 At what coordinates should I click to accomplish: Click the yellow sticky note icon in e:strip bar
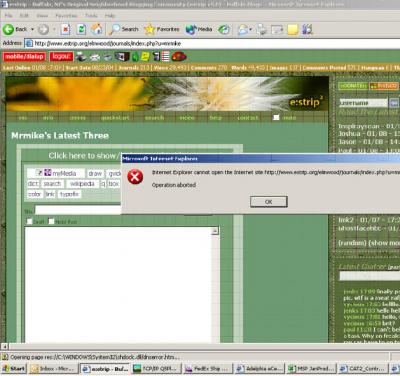point(145,56)
